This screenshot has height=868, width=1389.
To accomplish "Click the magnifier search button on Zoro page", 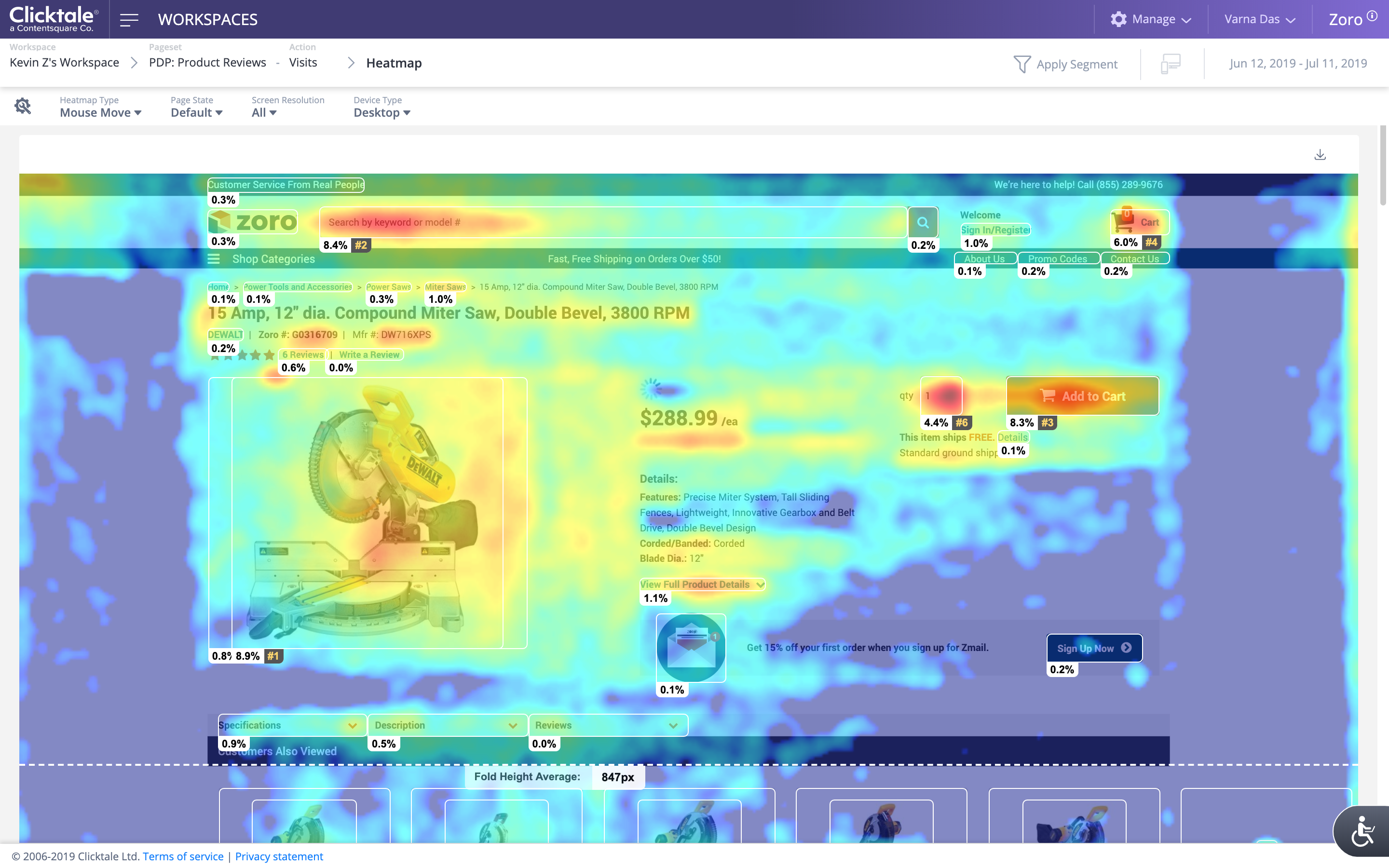I will 923,222.
